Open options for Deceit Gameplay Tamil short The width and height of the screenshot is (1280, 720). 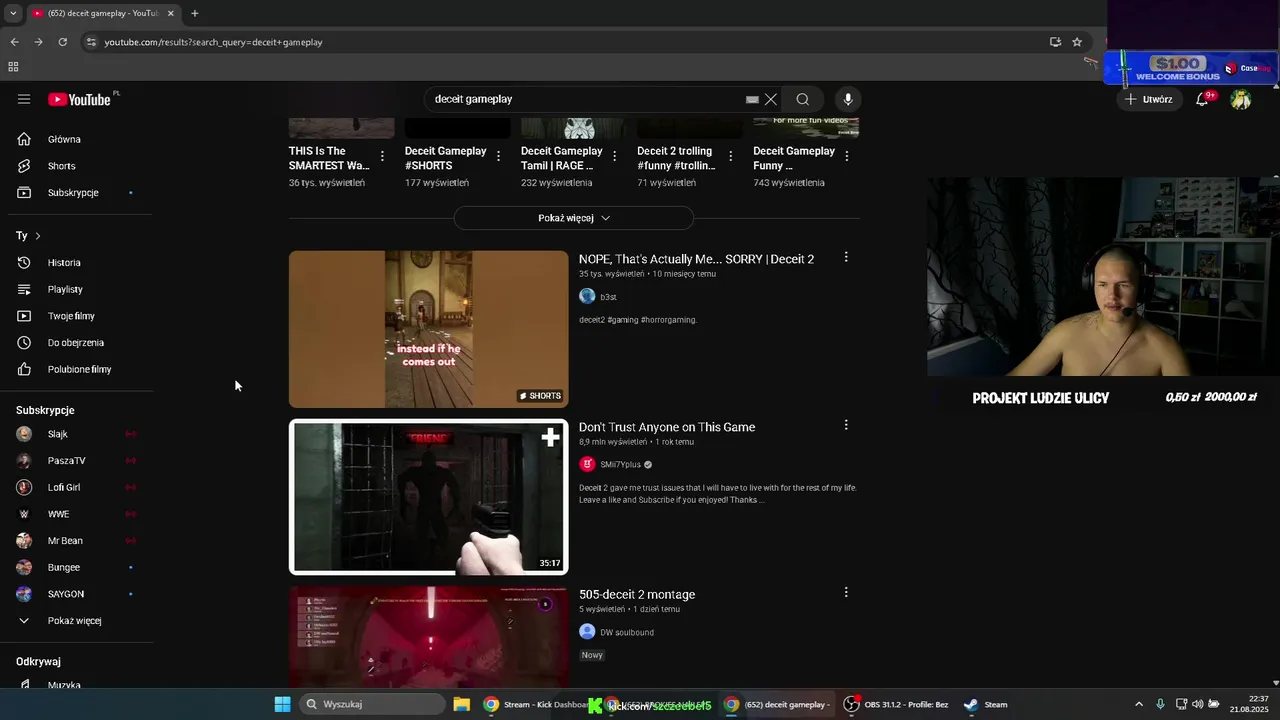tap(614, 156)
